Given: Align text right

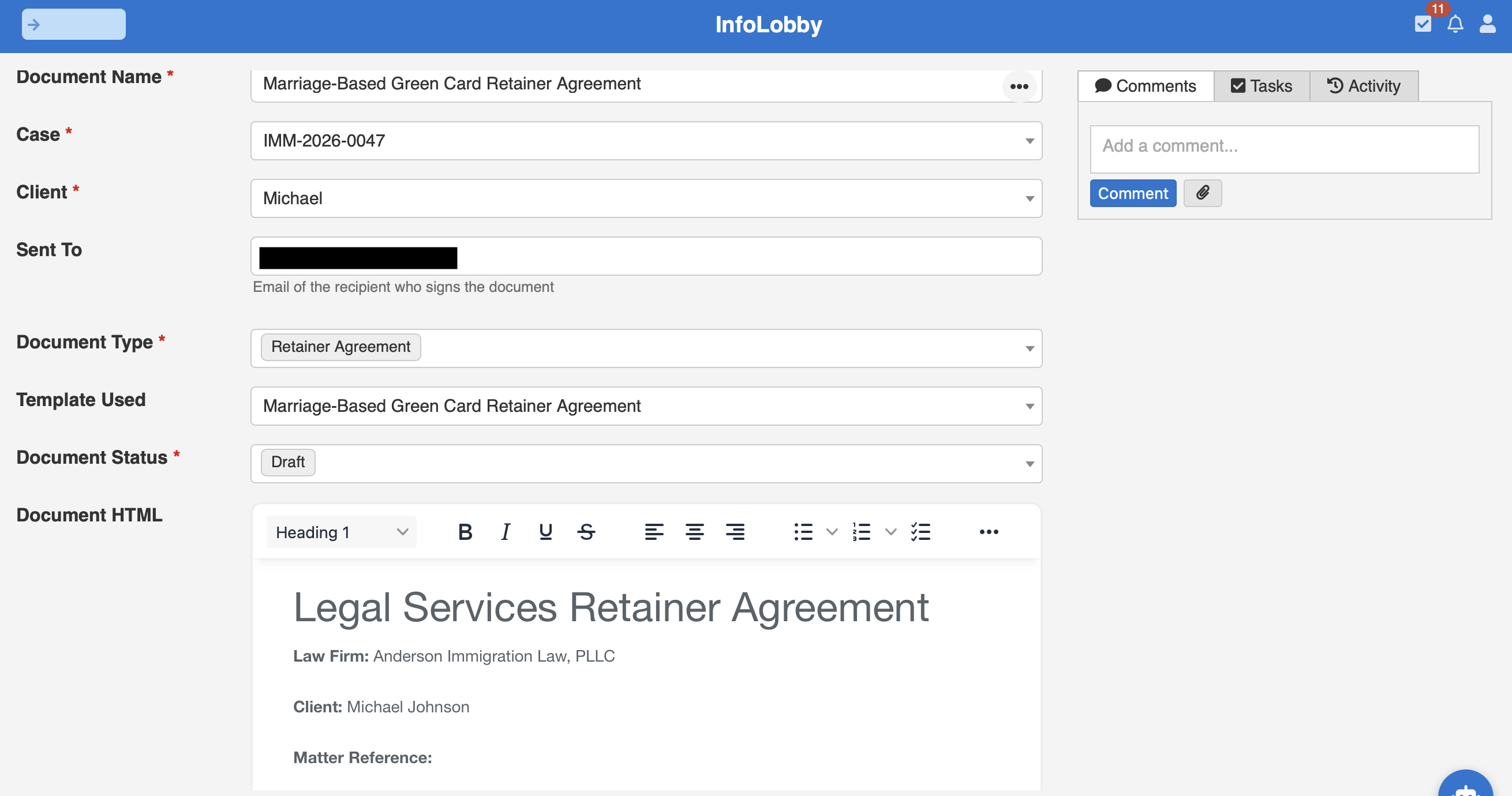Looking at the screenshot, I should pos(735,531).
